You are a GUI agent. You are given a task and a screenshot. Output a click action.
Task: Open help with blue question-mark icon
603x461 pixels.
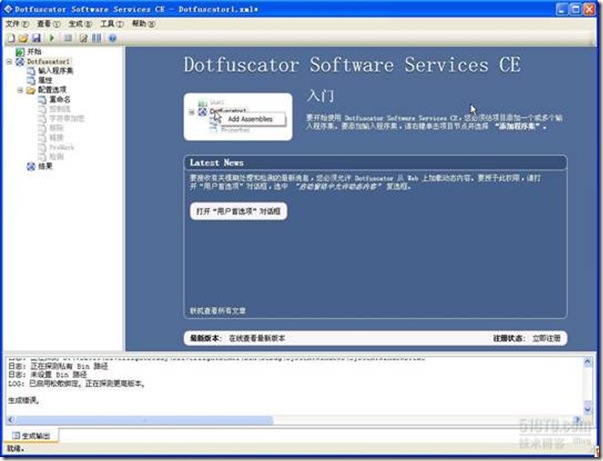(112, 38)
